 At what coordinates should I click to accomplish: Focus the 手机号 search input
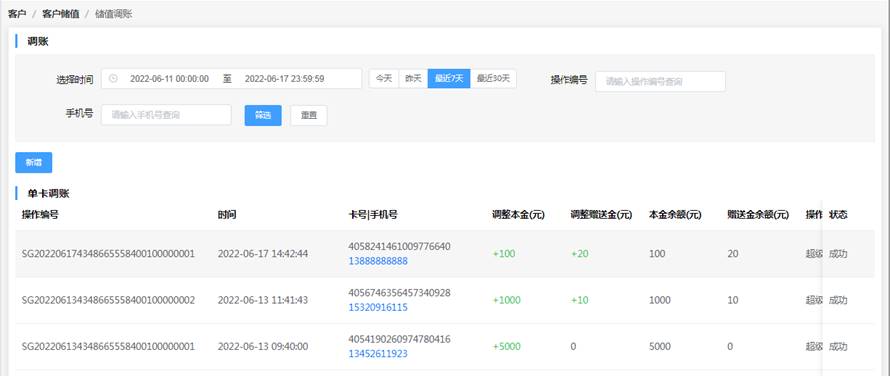tap(166, 115)
